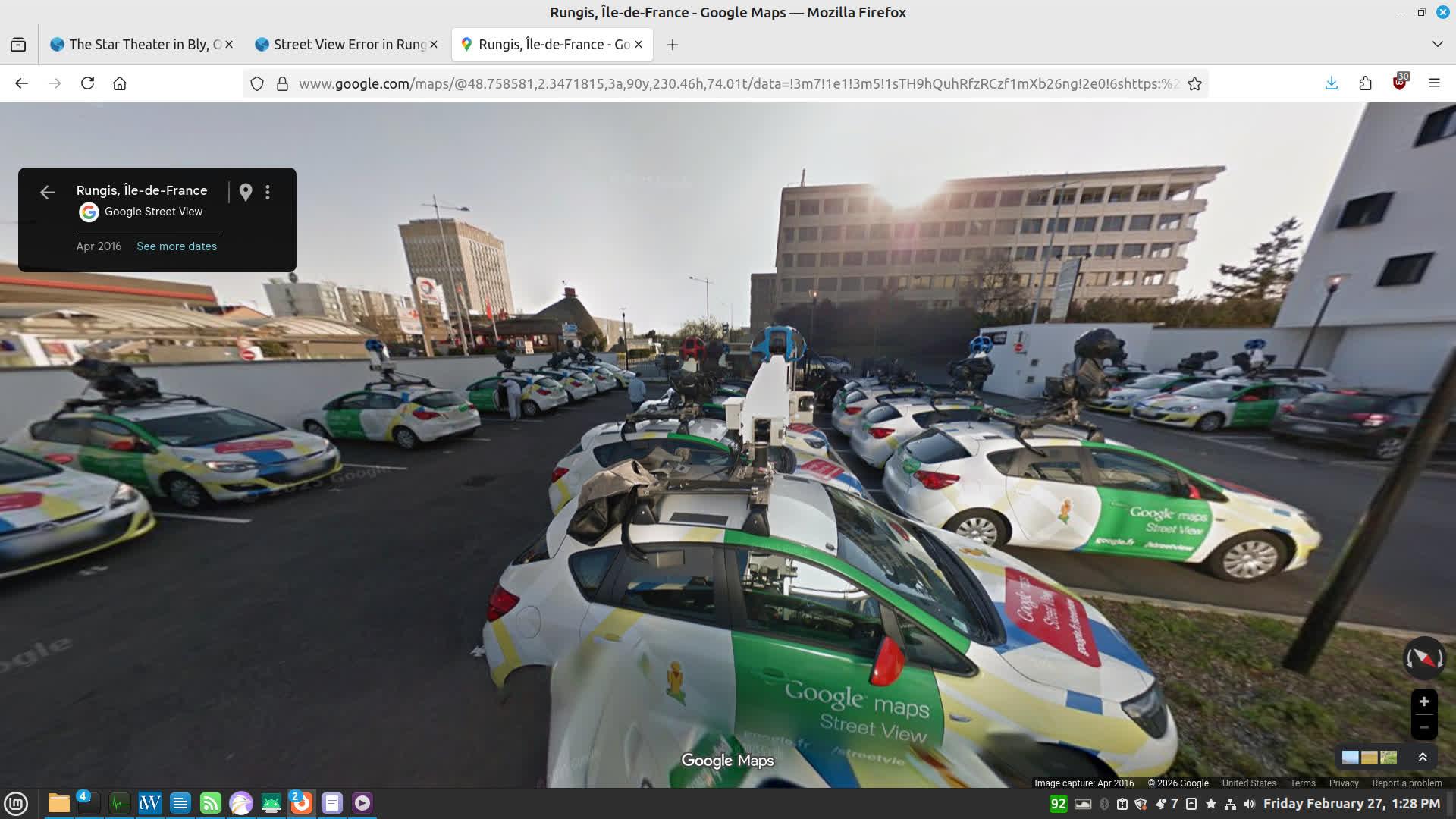Open the extensions puzzle icon
This screenshot has height=819, width=1456.
tap(1365, 84)
